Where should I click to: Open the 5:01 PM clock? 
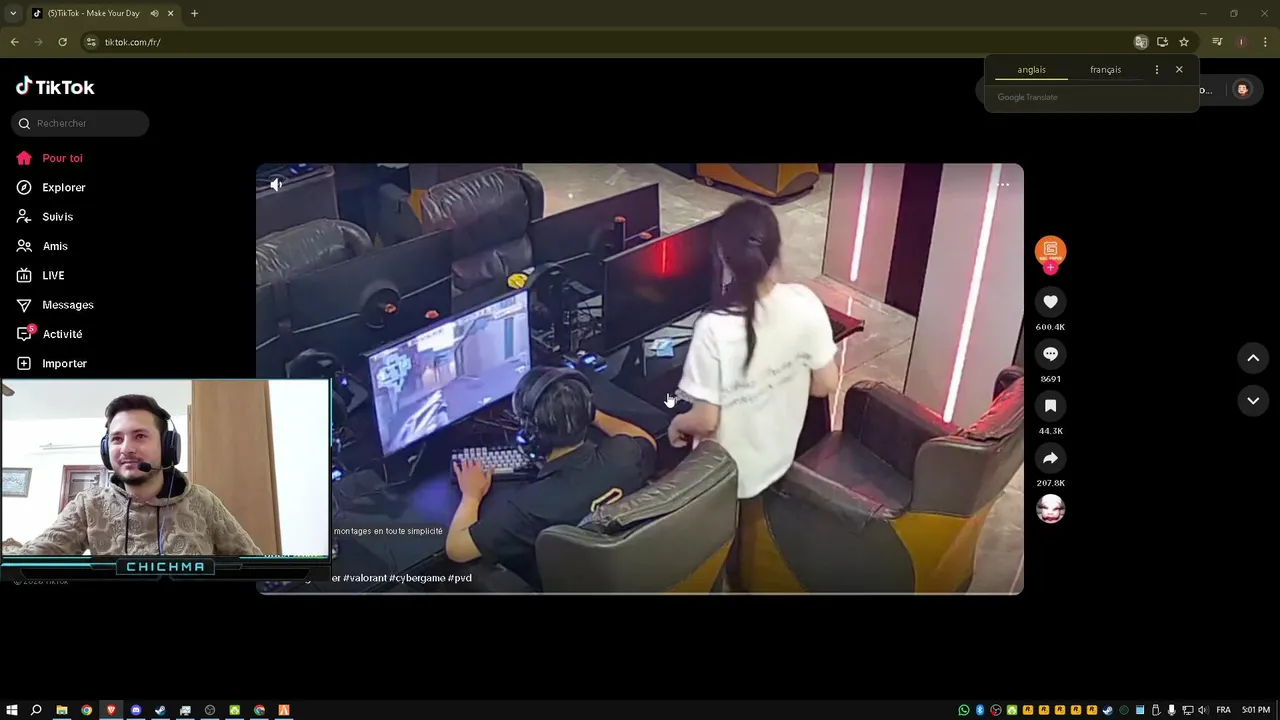[x=1256, y=710]
